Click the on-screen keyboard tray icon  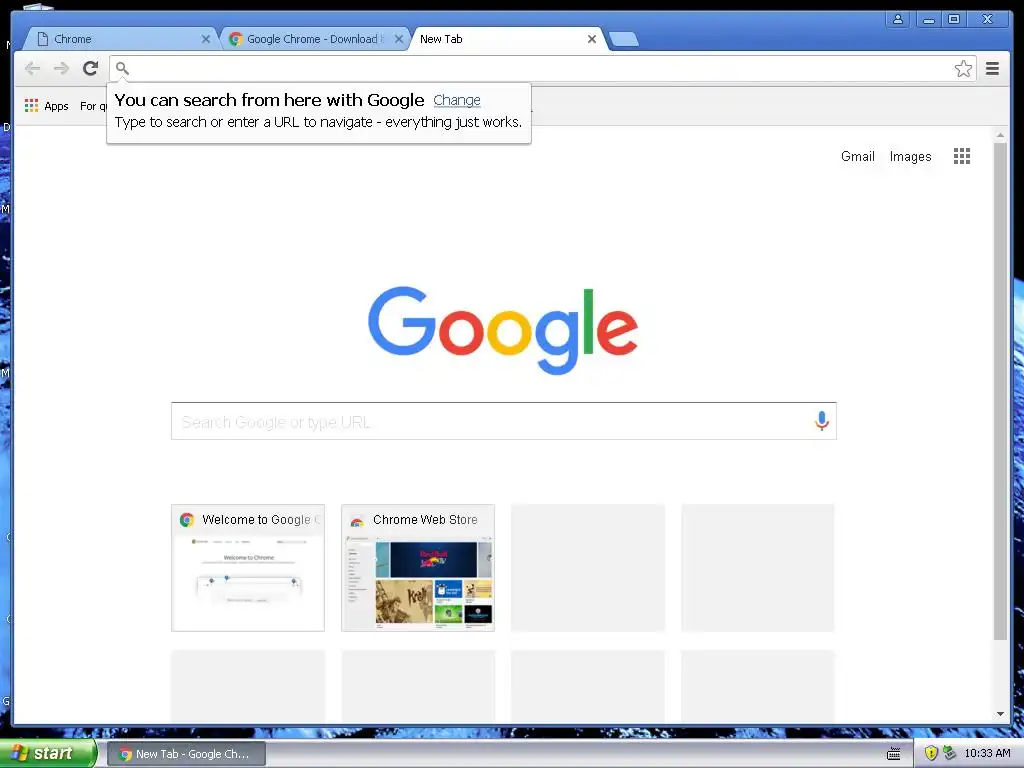coord(894,754)
